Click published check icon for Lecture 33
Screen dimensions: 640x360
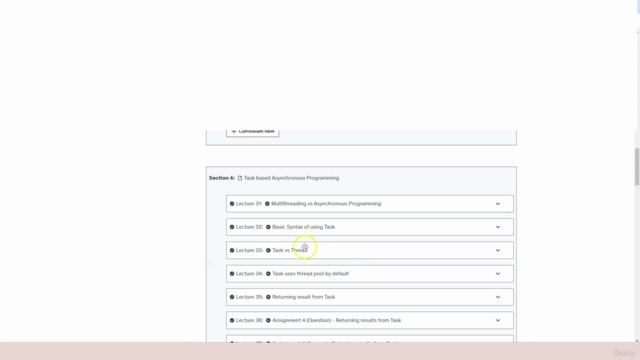click(232, 250)
